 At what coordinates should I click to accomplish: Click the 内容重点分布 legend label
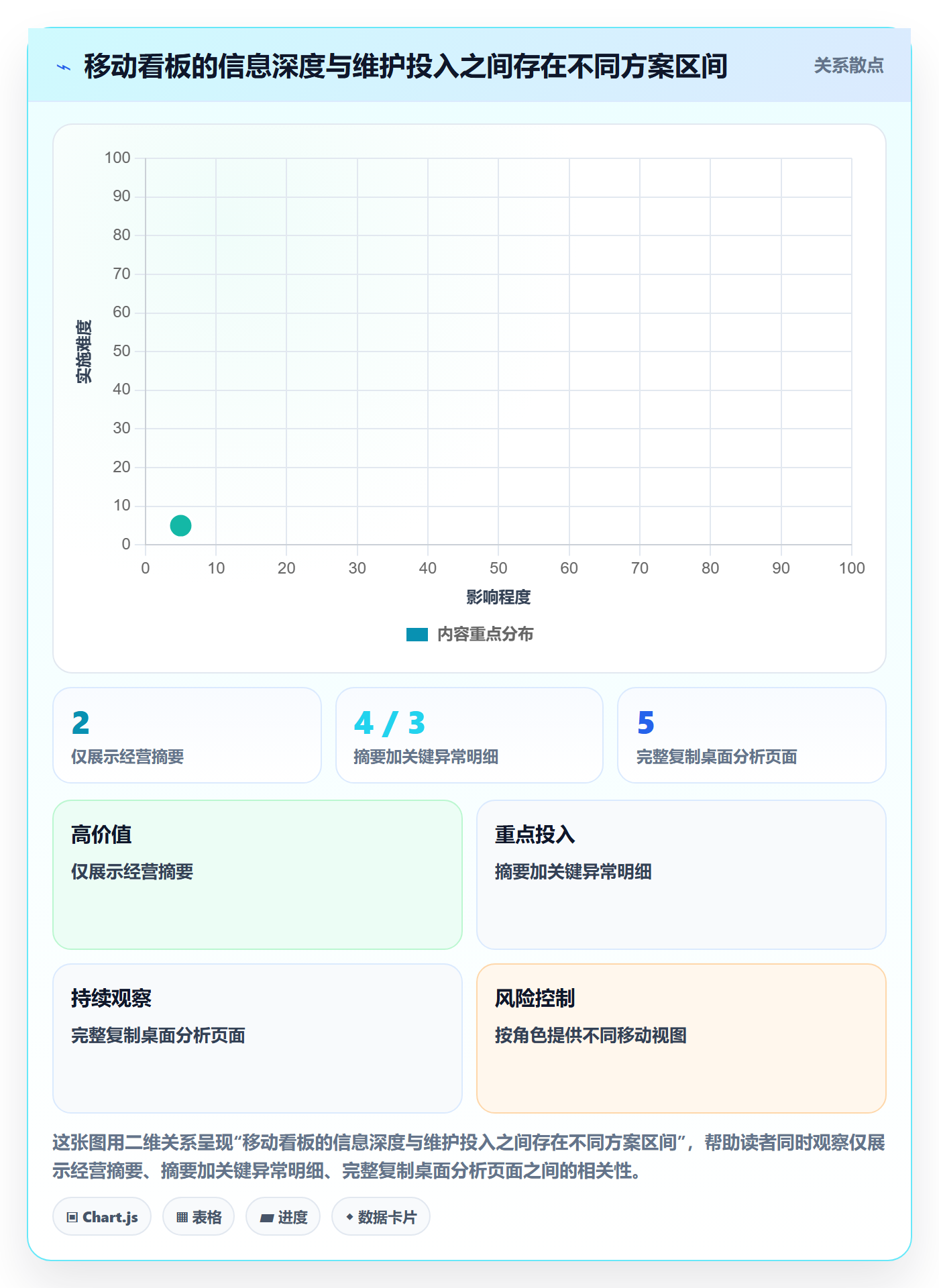pos(485,635)
